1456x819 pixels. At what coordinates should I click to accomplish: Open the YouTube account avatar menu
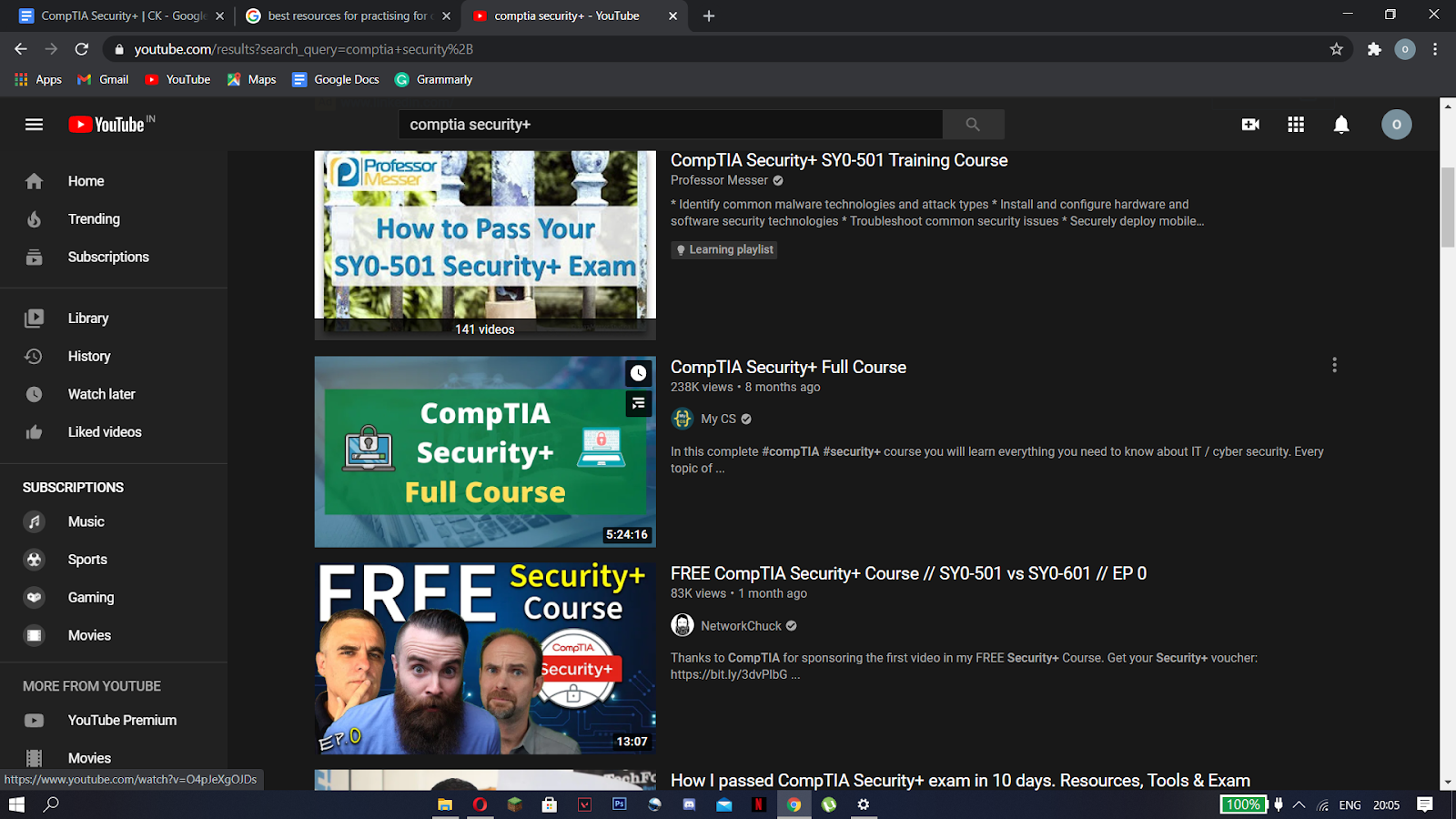point(1397,125)
